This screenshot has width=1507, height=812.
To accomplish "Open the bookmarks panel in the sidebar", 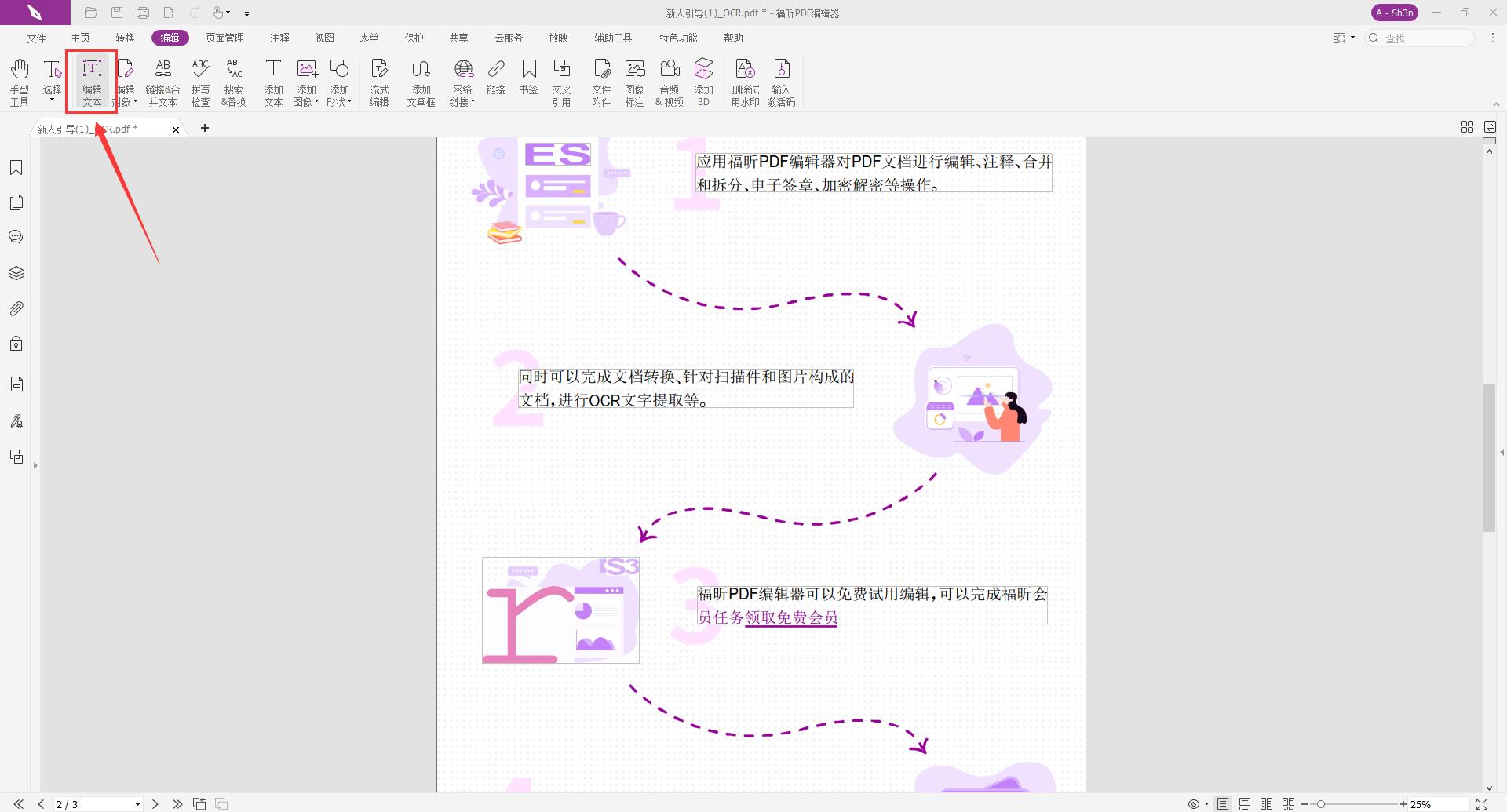I will tap(16, 167).
